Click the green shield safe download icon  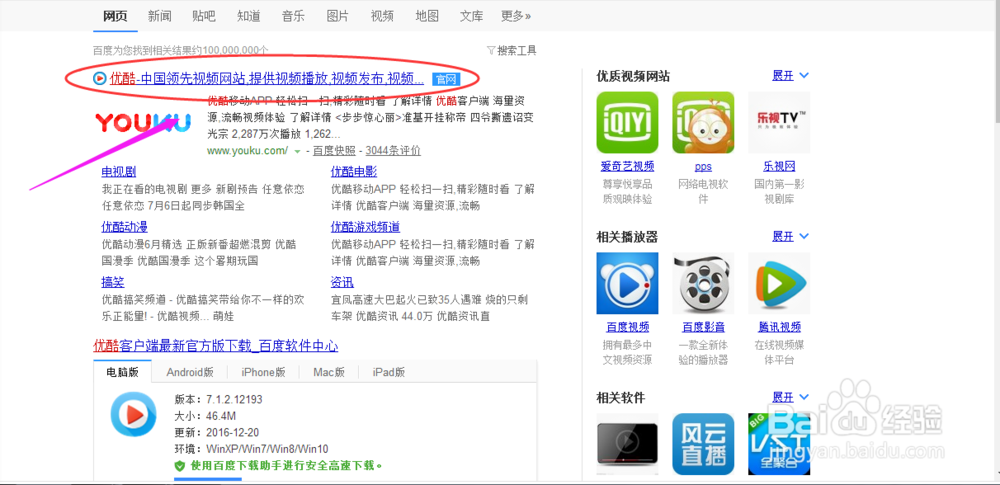[x=180, y=466]
